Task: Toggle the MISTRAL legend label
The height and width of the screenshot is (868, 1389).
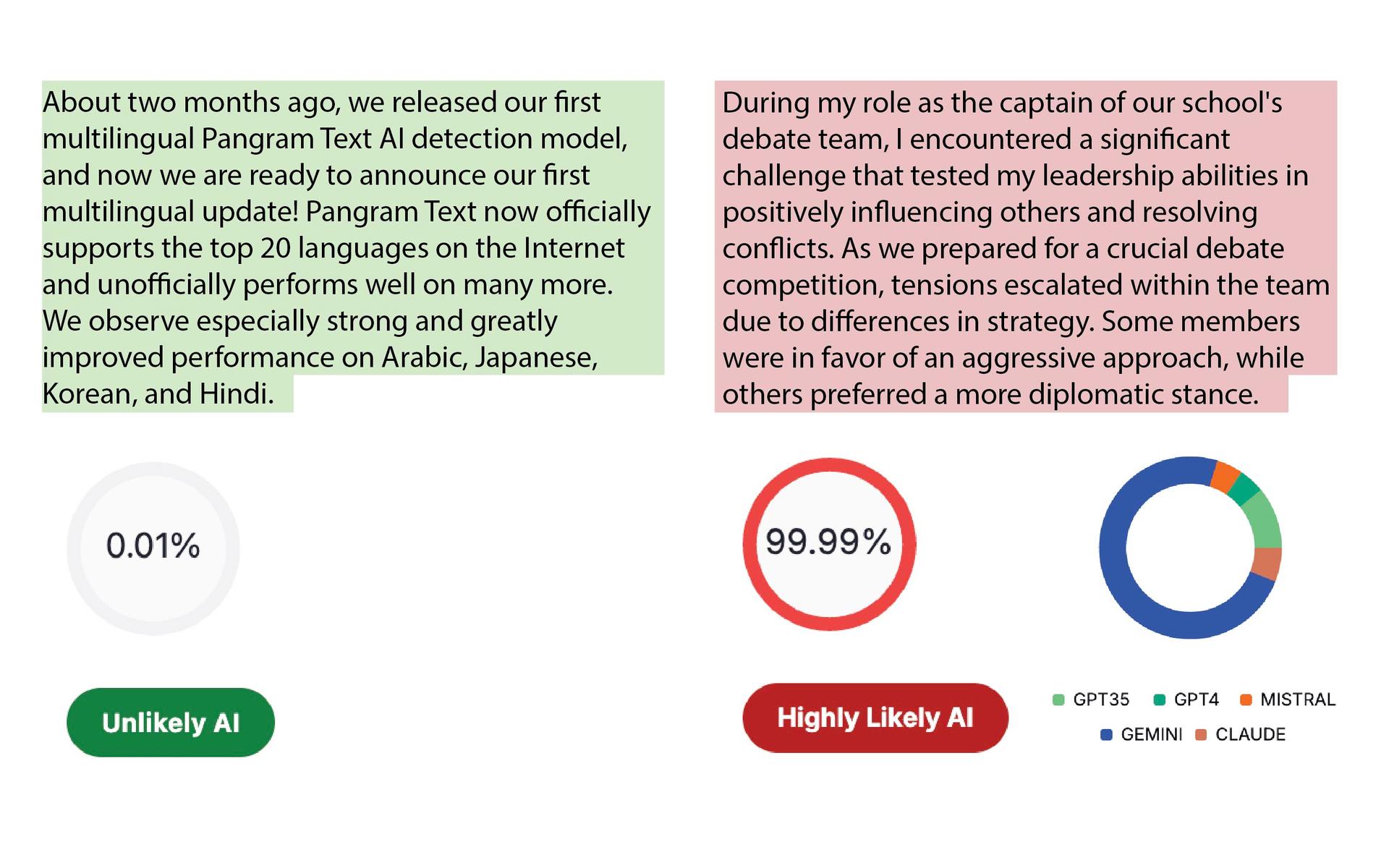Action: coord(1298,699)
